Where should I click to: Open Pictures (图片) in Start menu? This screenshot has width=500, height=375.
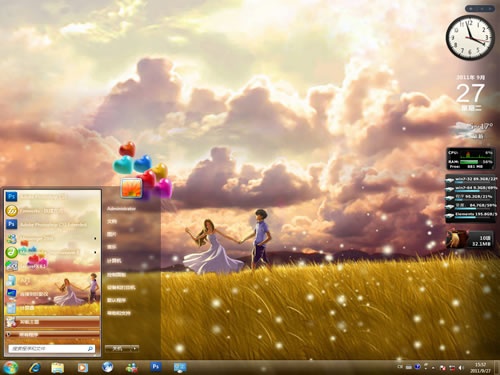112,234
